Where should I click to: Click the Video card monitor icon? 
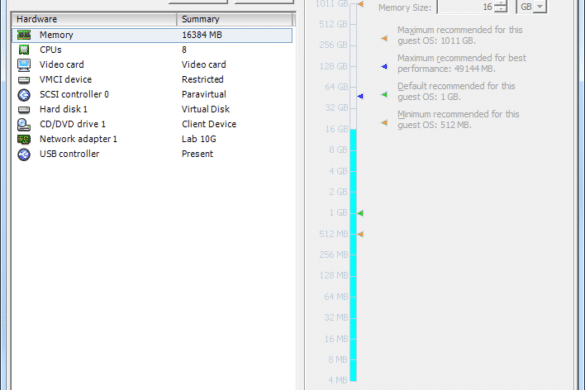(24, 65)
